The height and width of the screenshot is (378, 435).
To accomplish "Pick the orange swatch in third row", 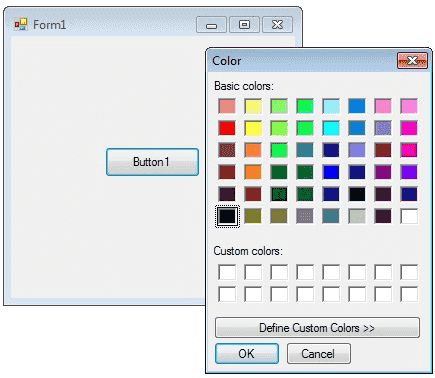I will click(253, 150).
